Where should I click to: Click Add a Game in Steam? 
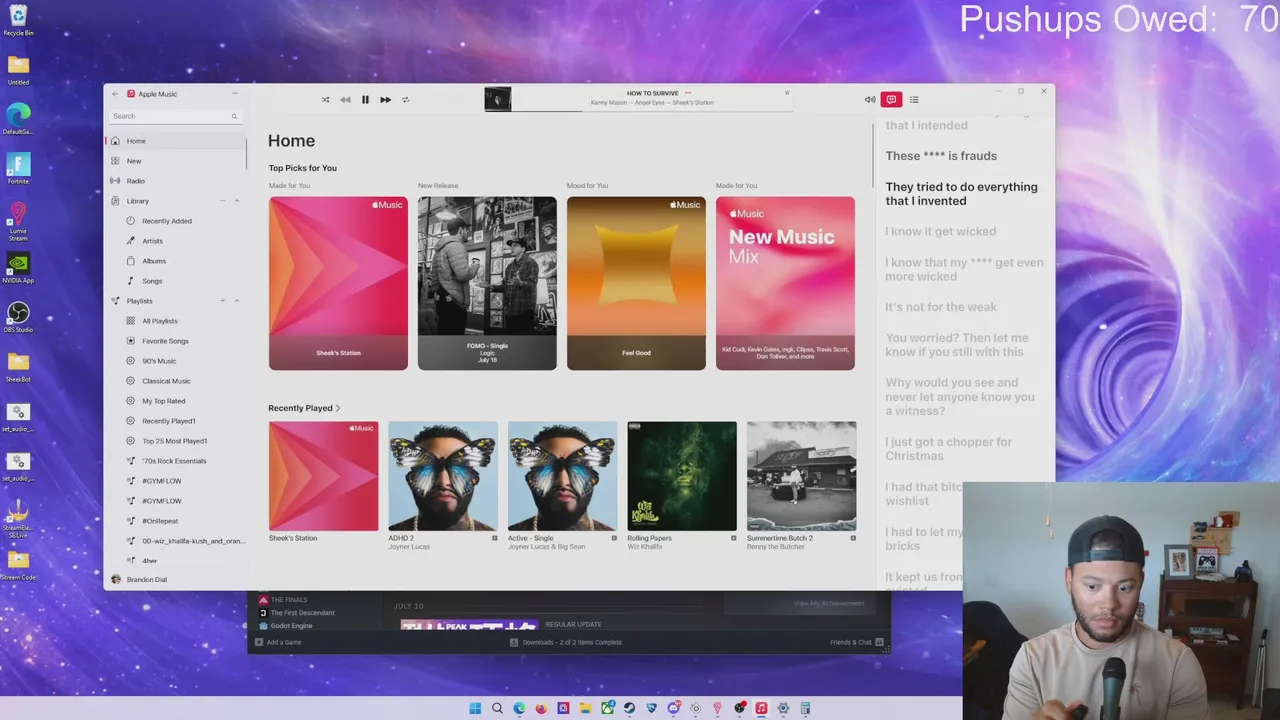[x=278, y=642]
